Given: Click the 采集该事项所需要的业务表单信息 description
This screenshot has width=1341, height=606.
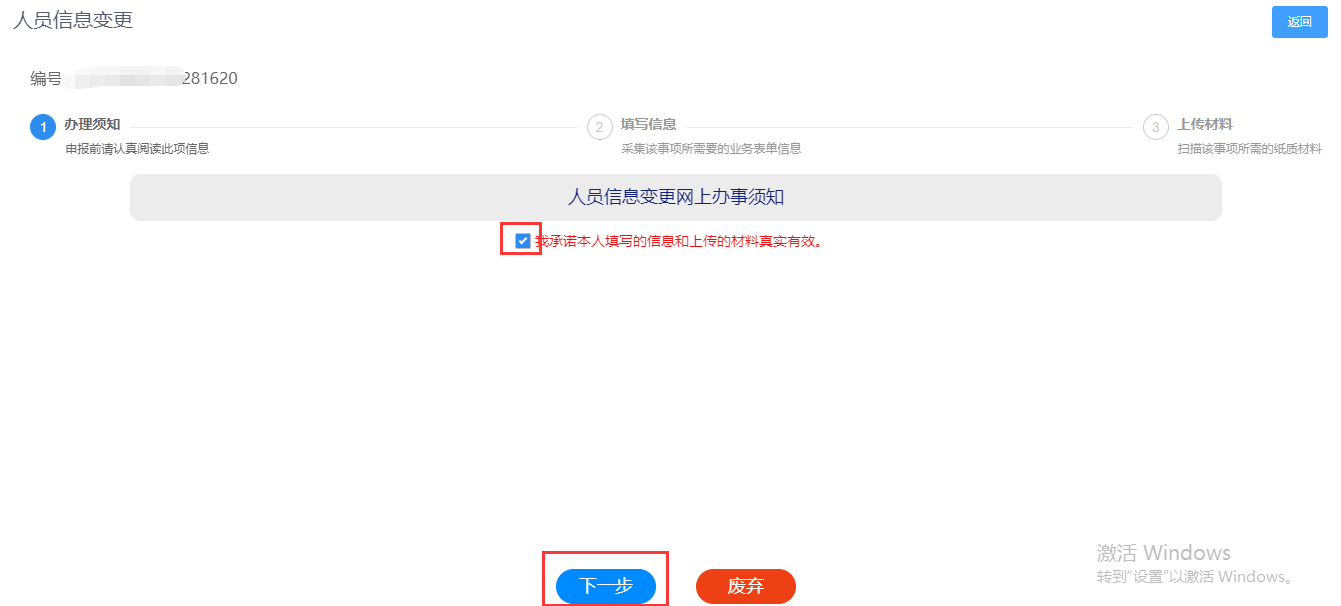Looking at the screenshot, I should point(711,149).
